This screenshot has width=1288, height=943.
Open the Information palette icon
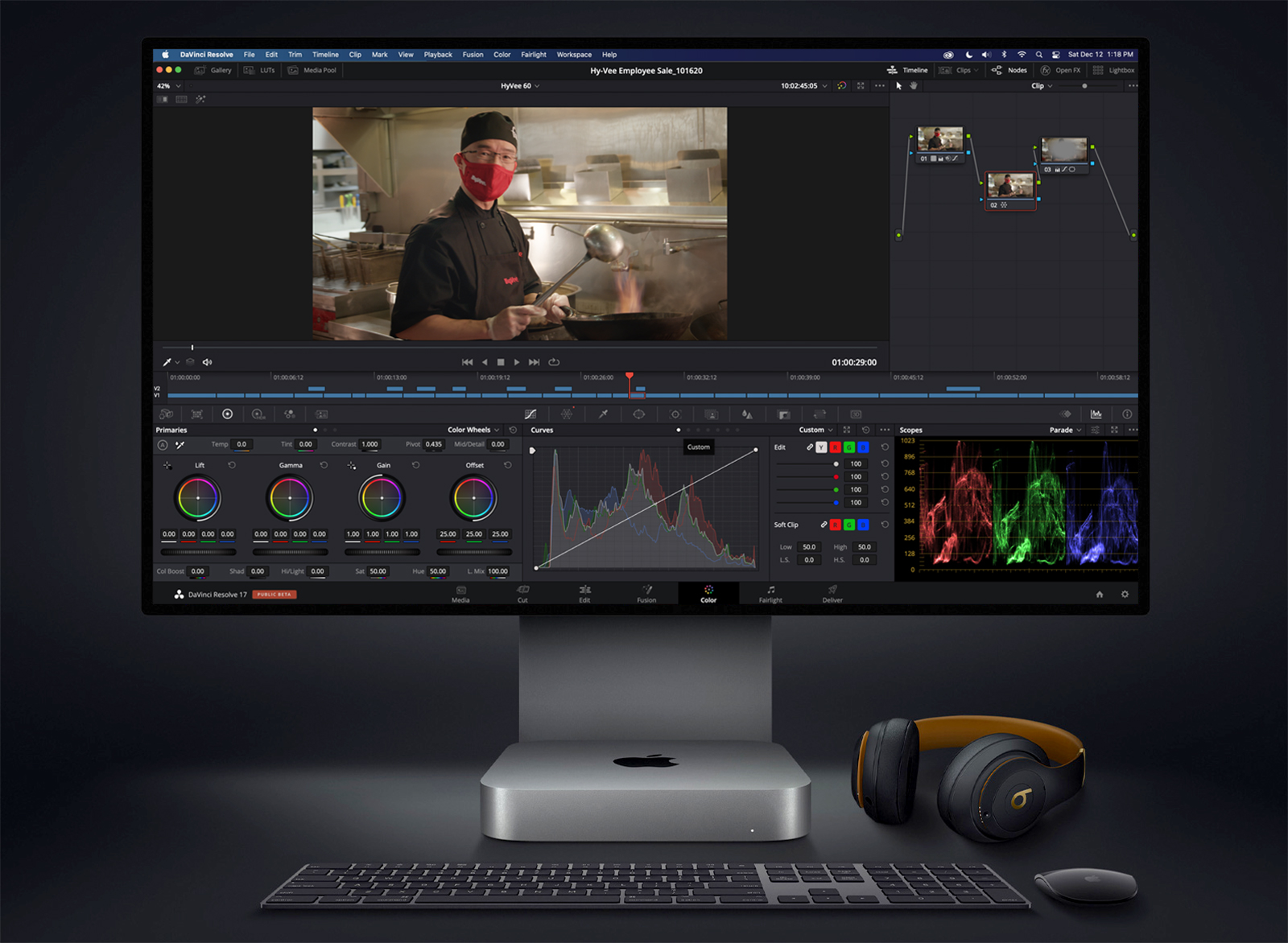[1127, 414]
